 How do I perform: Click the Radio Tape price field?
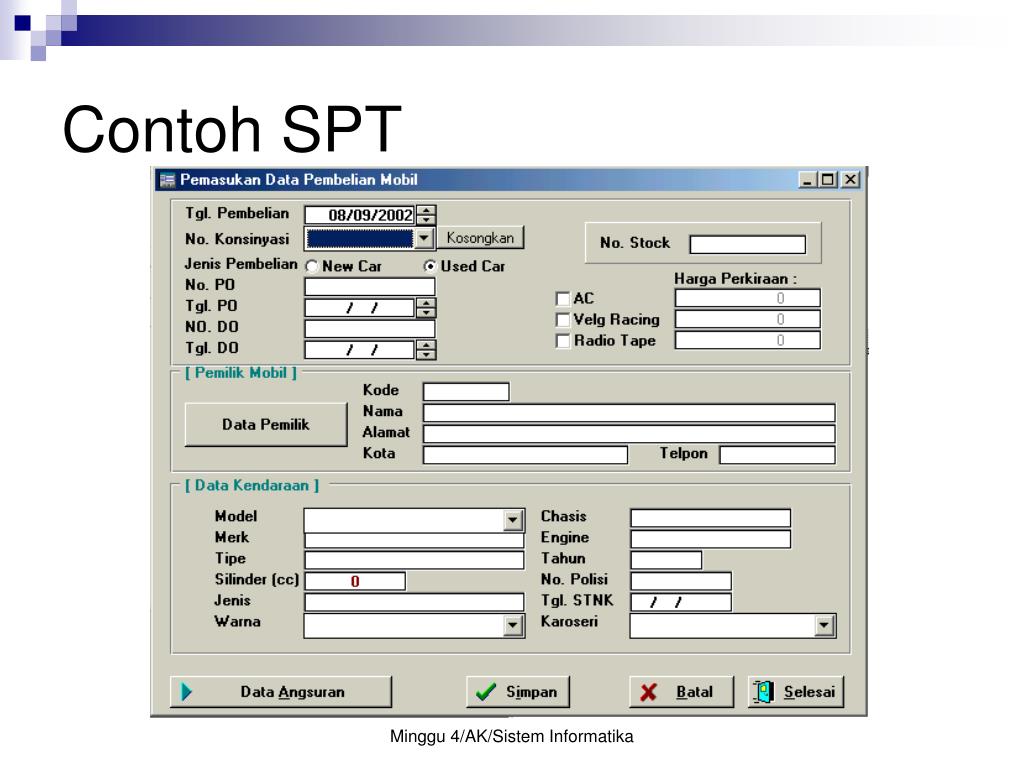coord(748,340)
